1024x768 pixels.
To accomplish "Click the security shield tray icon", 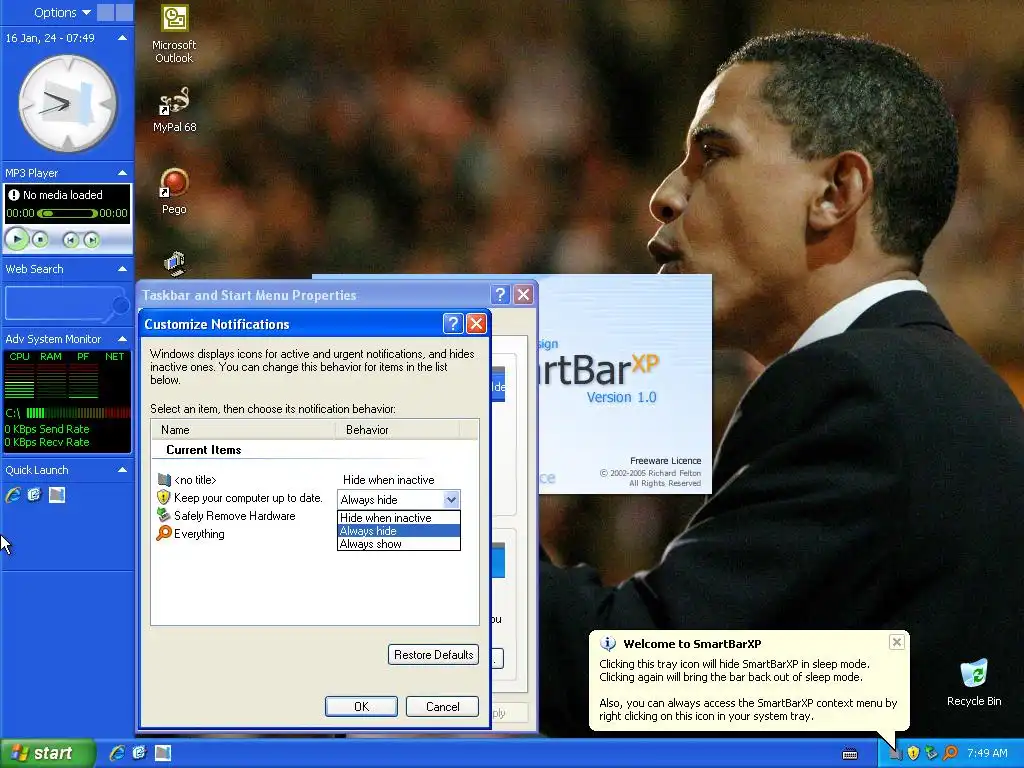I will click(913, 753).
